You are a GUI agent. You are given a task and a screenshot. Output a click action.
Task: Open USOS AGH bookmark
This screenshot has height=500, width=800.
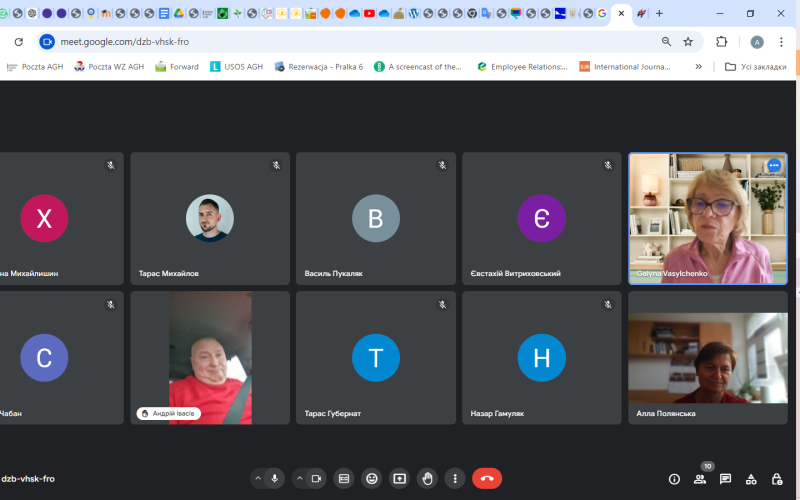tap(237, 67)
